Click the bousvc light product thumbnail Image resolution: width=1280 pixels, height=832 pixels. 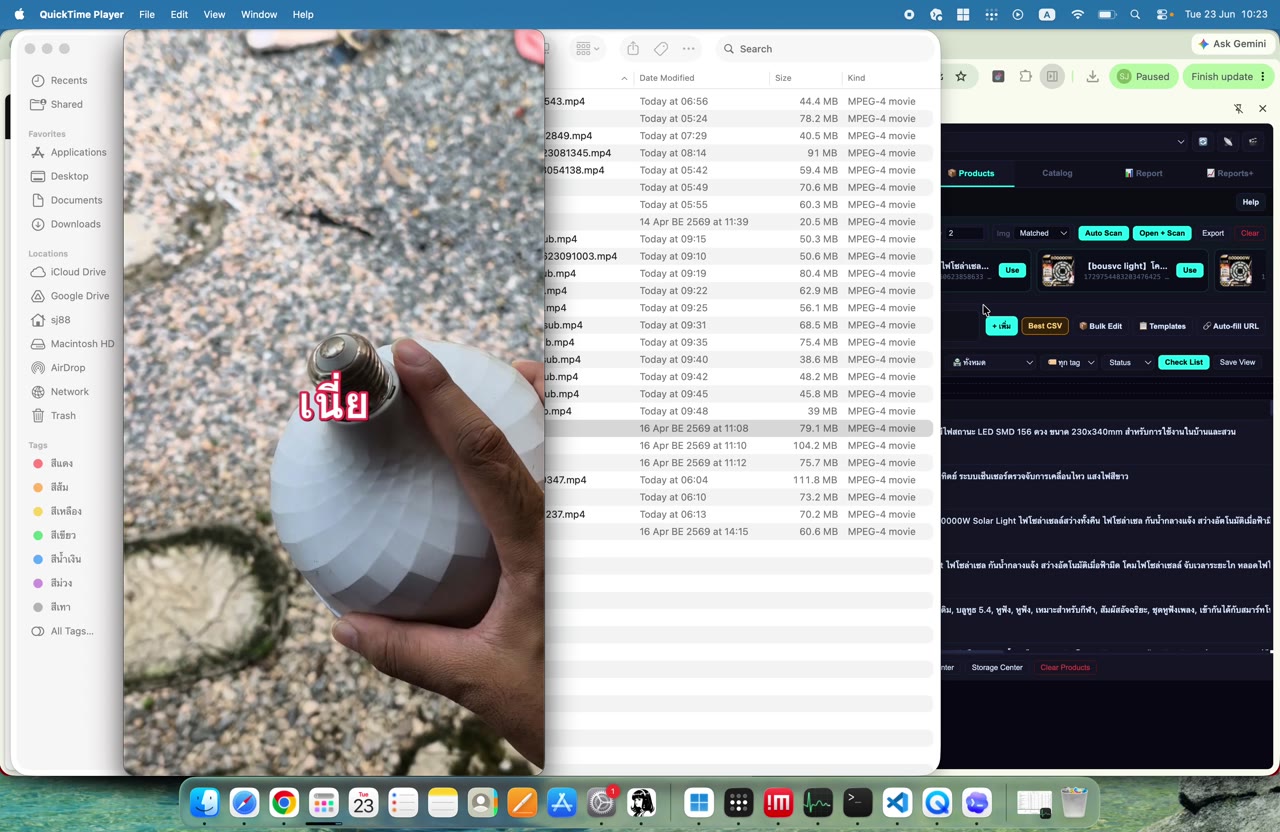click(x=1058, y=270)
